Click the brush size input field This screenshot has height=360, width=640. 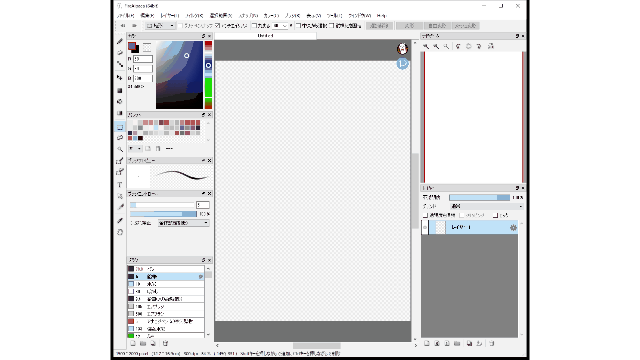coord(203,205)
